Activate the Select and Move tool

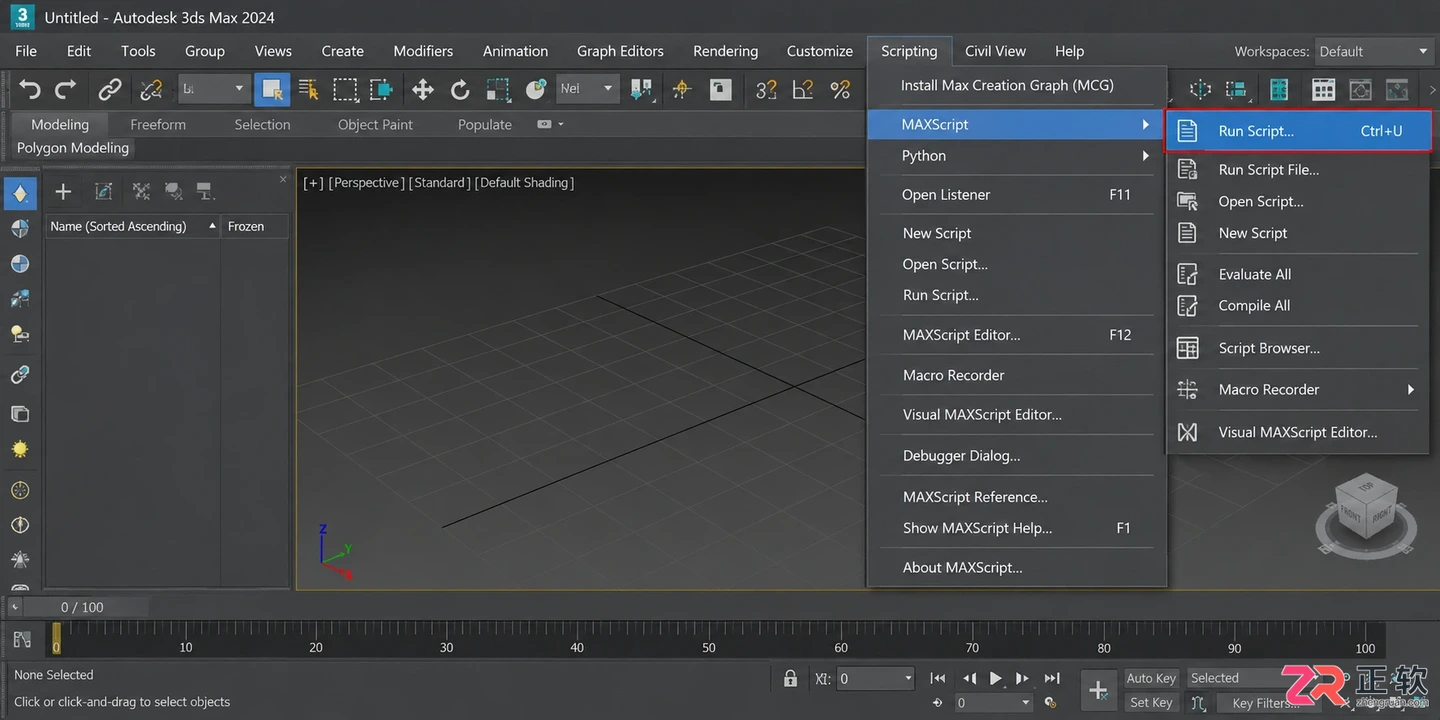423,89
